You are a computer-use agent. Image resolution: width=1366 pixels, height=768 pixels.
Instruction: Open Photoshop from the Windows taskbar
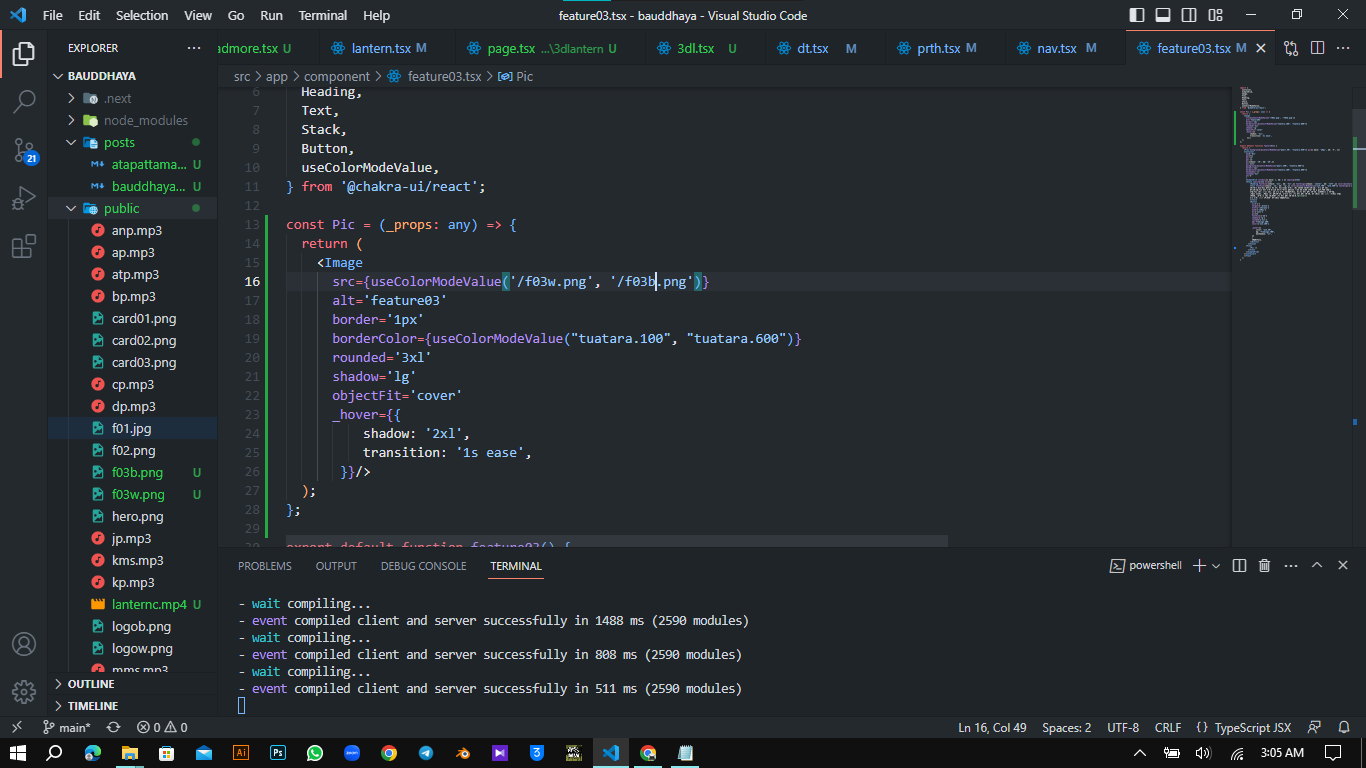pos(278,753)
